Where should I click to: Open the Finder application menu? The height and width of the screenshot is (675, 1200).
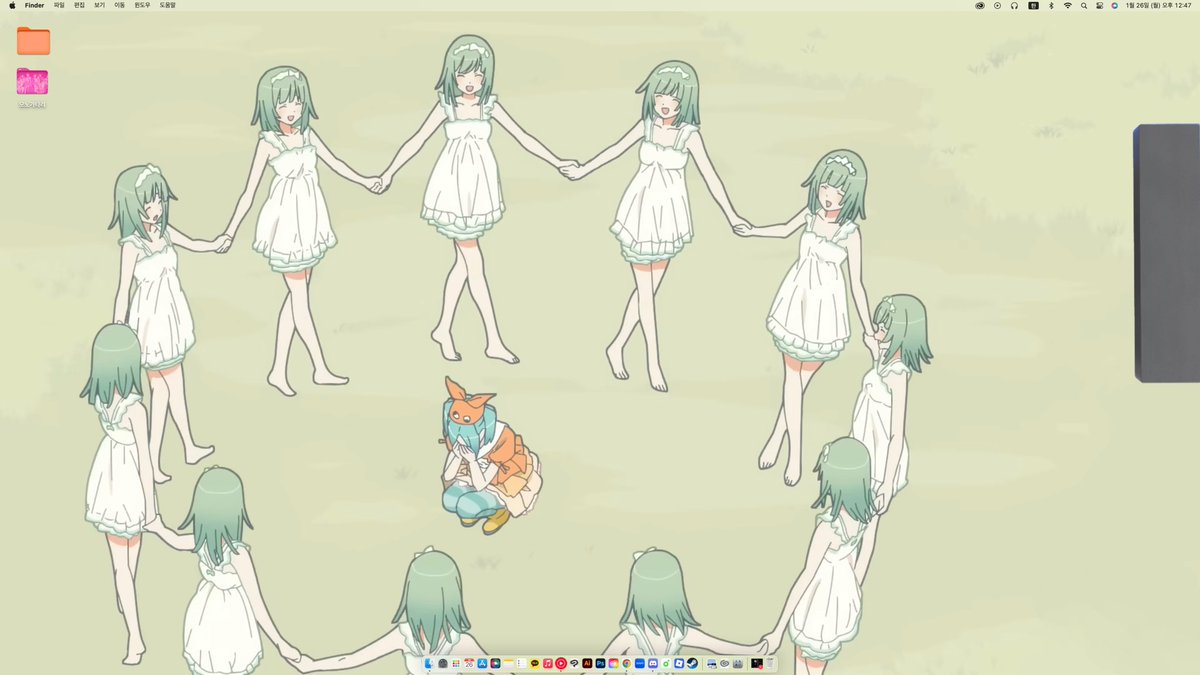click(x=35, y=5)
